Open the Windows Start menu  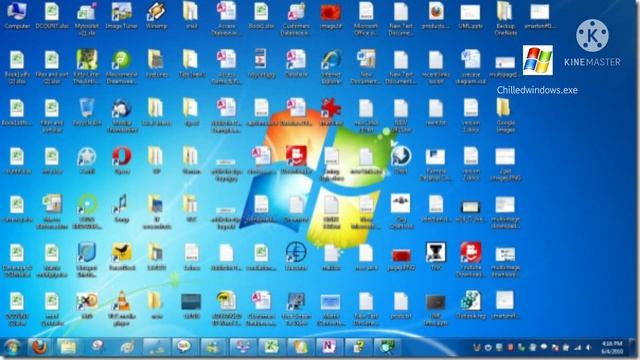pyautogui.click(x=12, y=348)
